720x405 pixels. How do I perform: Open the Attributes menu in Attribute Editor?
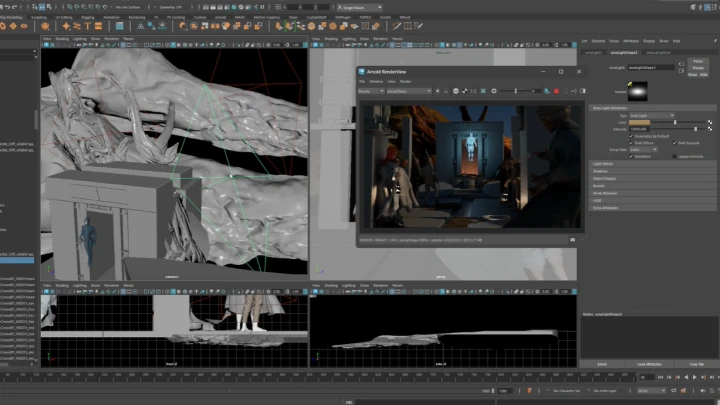pyautogui.click(x=631, y=41)
